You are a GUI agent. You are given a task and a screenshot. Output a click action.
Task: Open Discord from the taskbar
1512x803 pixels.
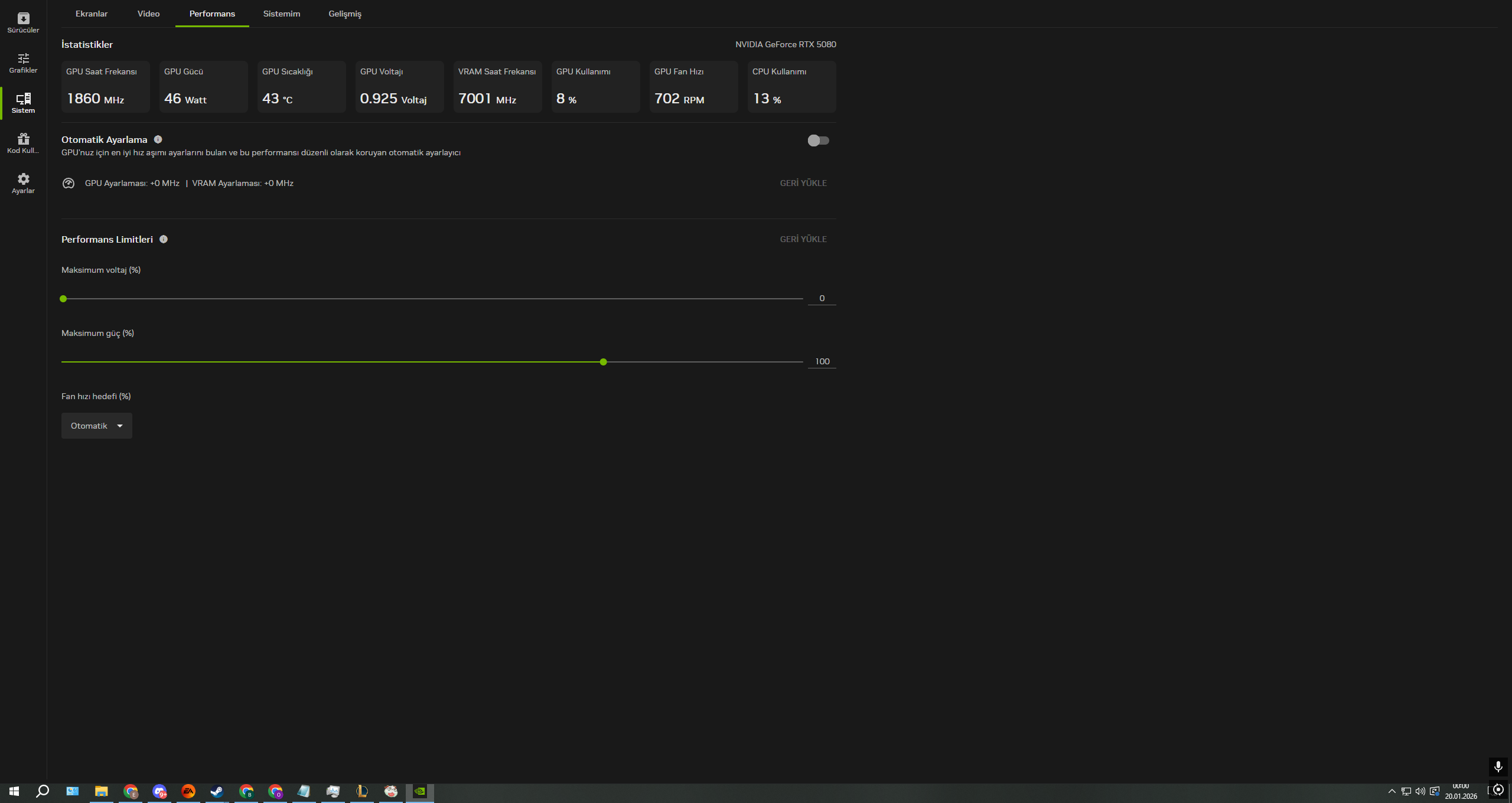pos(159,791)
